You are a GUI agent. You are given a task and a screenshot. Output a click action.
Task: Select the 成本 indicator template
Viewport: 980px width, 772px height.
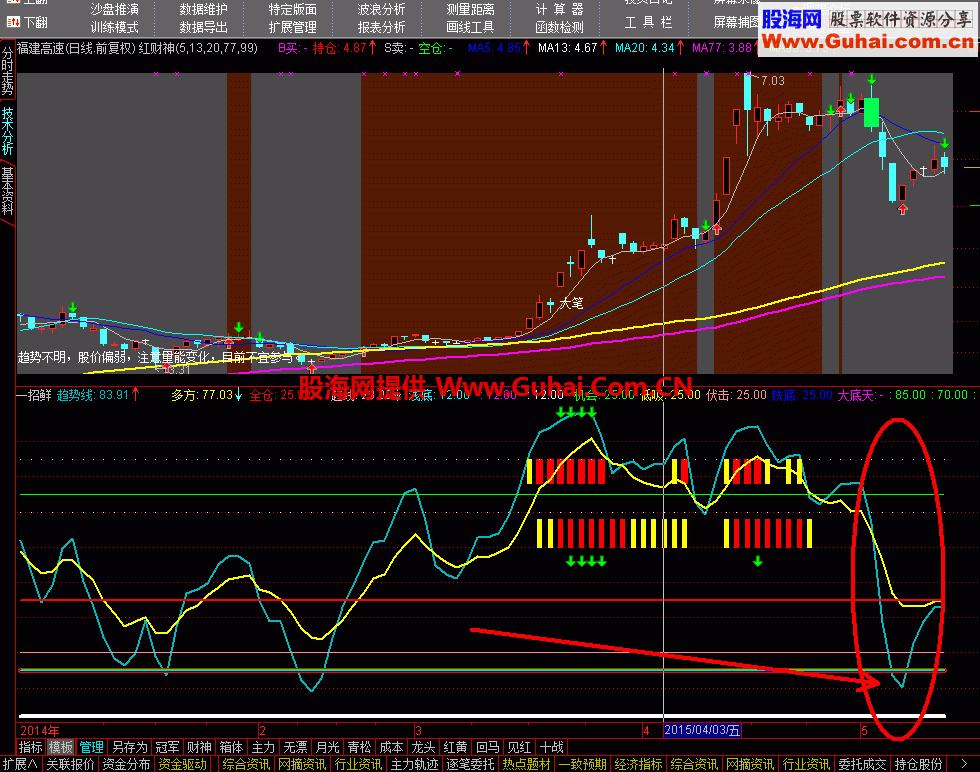click(x=391, y=747)
